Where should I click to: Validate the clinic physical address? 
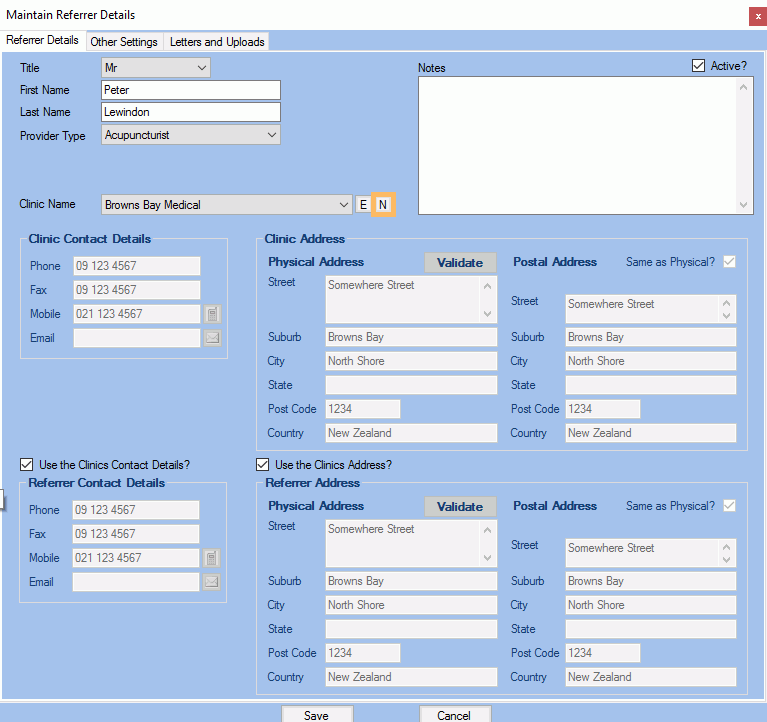(460, 263)
